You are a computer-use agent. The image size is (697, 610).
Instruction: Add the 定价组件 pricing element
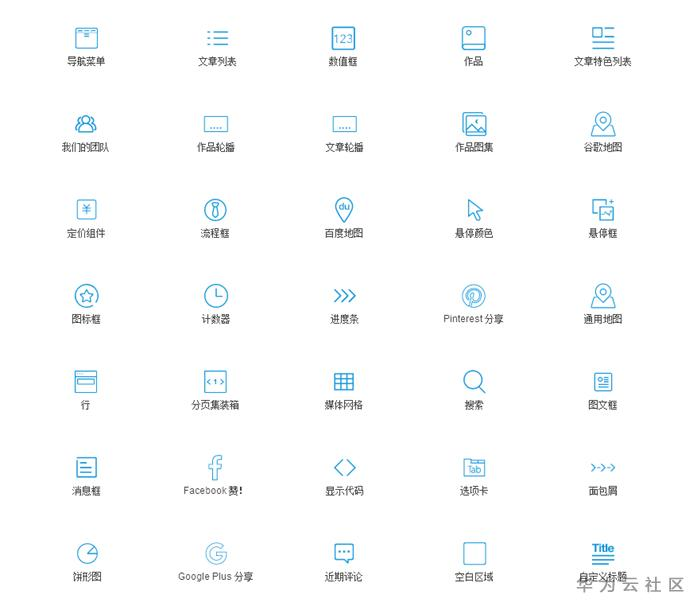click(86, 209)
